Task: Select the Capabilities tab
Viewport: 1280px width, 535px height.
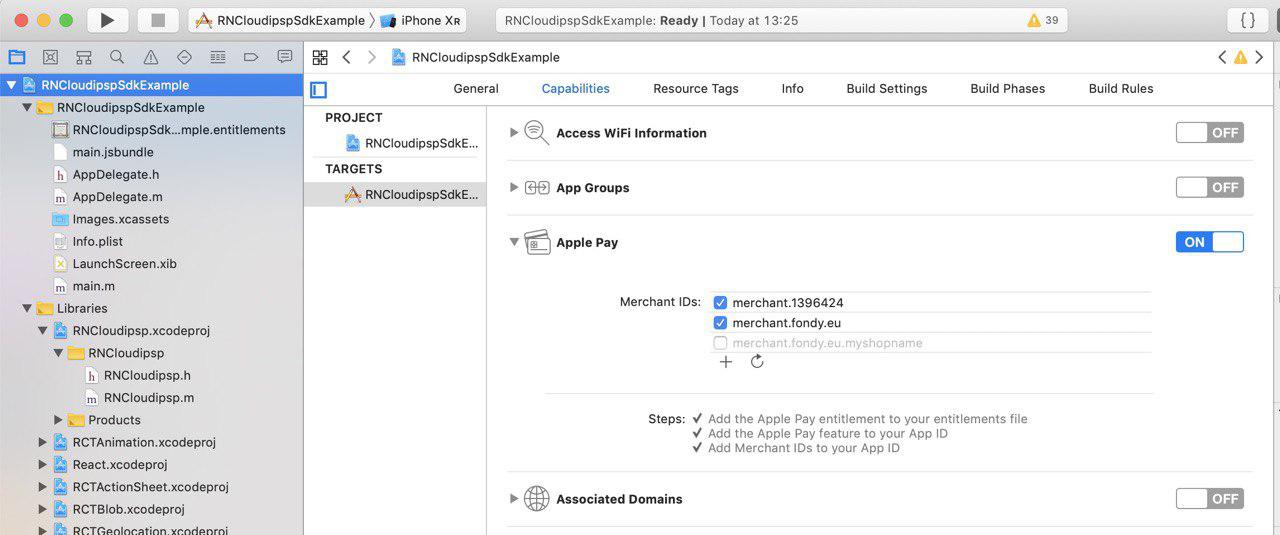Action: click(x=576, y=88)
